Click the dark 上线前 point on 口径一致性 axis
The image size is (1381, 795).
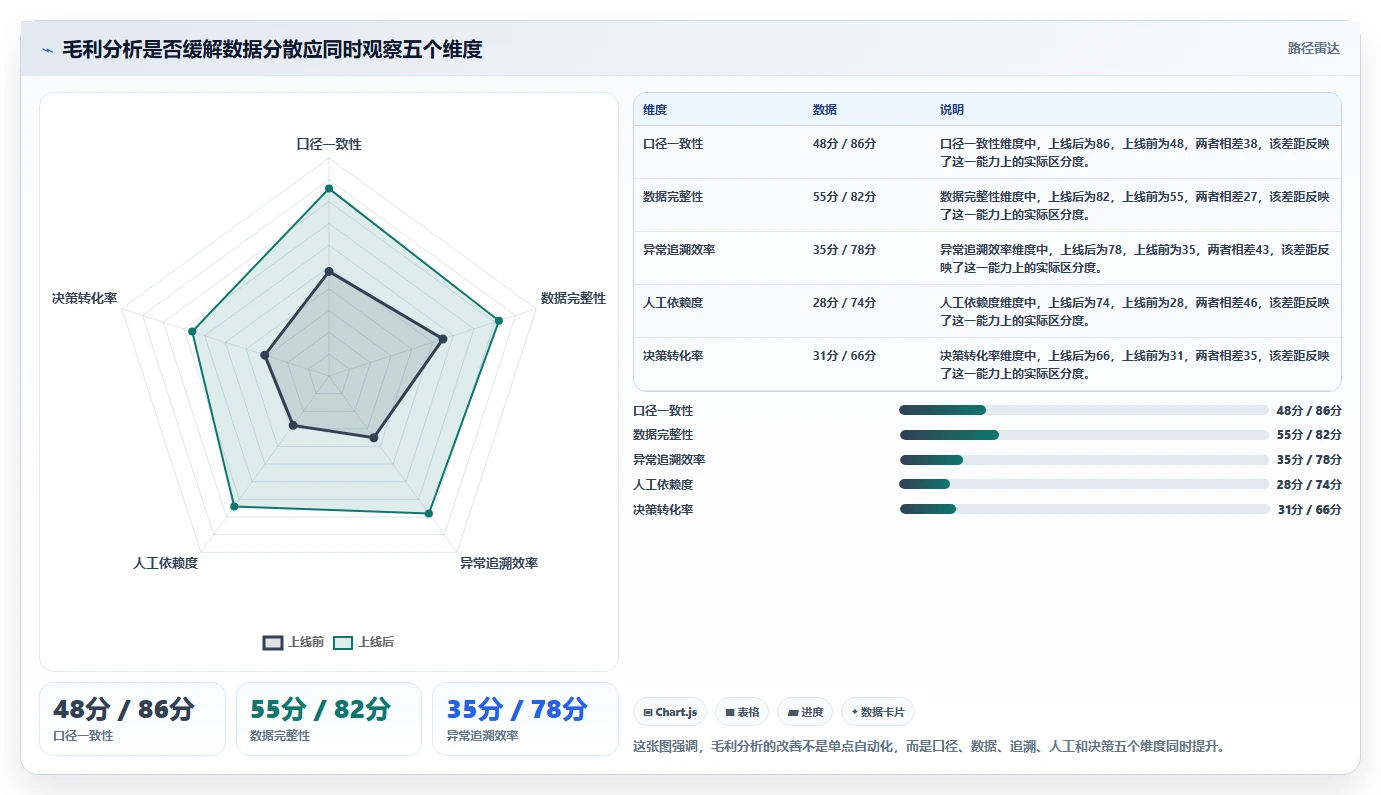[329, 271]
